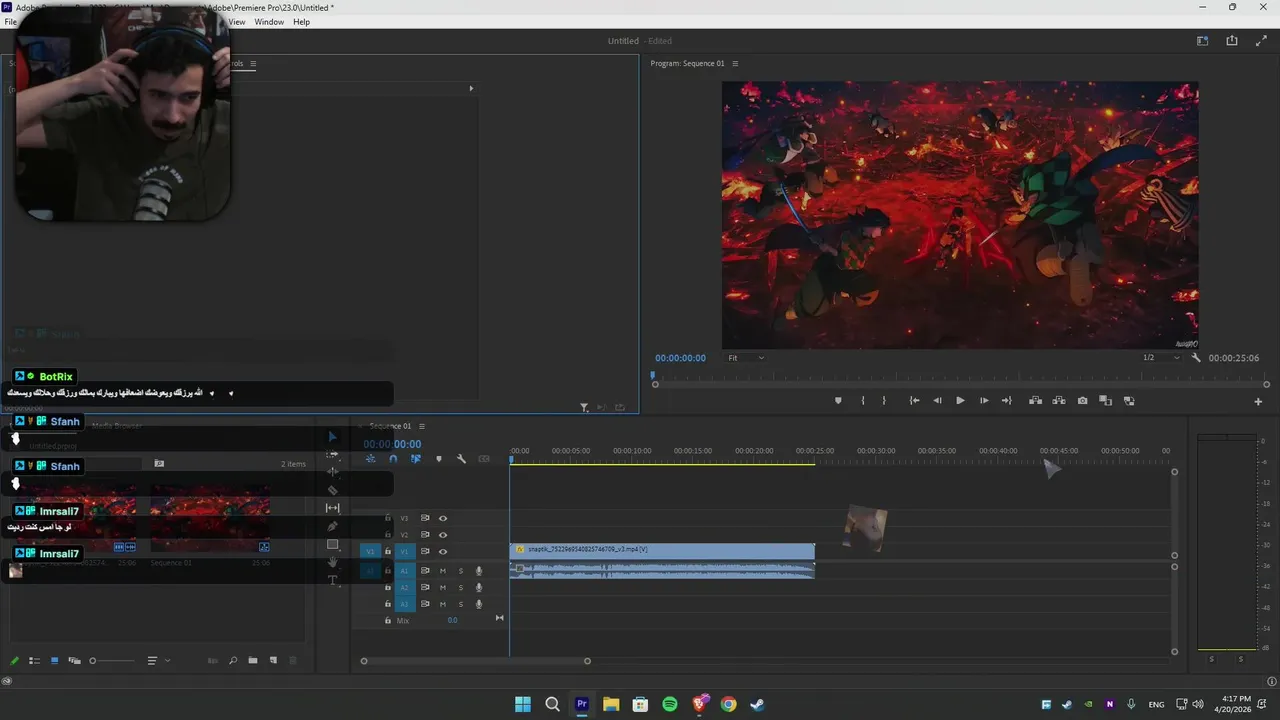The image size is (1280, 720).
Task: Go to Out point
Action: click(x=1007, y=401)
